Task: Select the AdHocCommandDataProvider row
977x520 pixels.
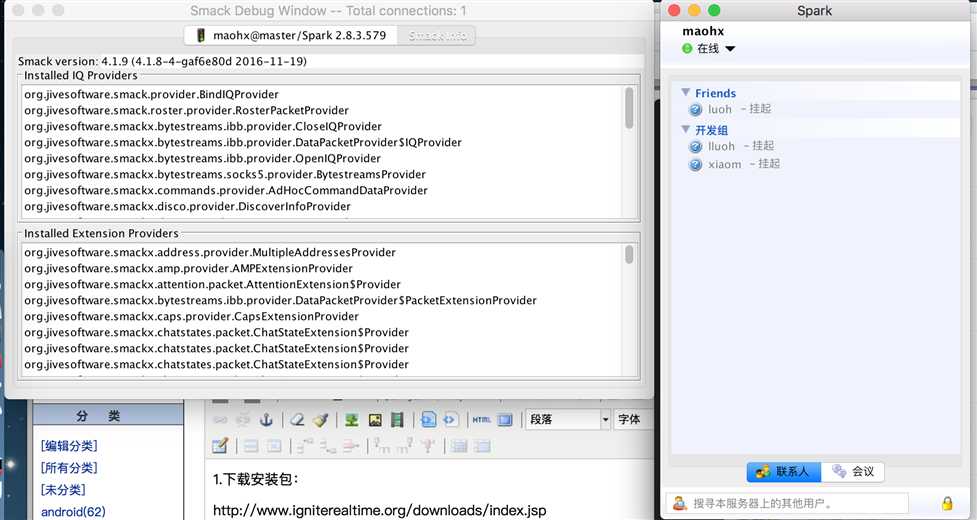Action: tap(322, 191)
